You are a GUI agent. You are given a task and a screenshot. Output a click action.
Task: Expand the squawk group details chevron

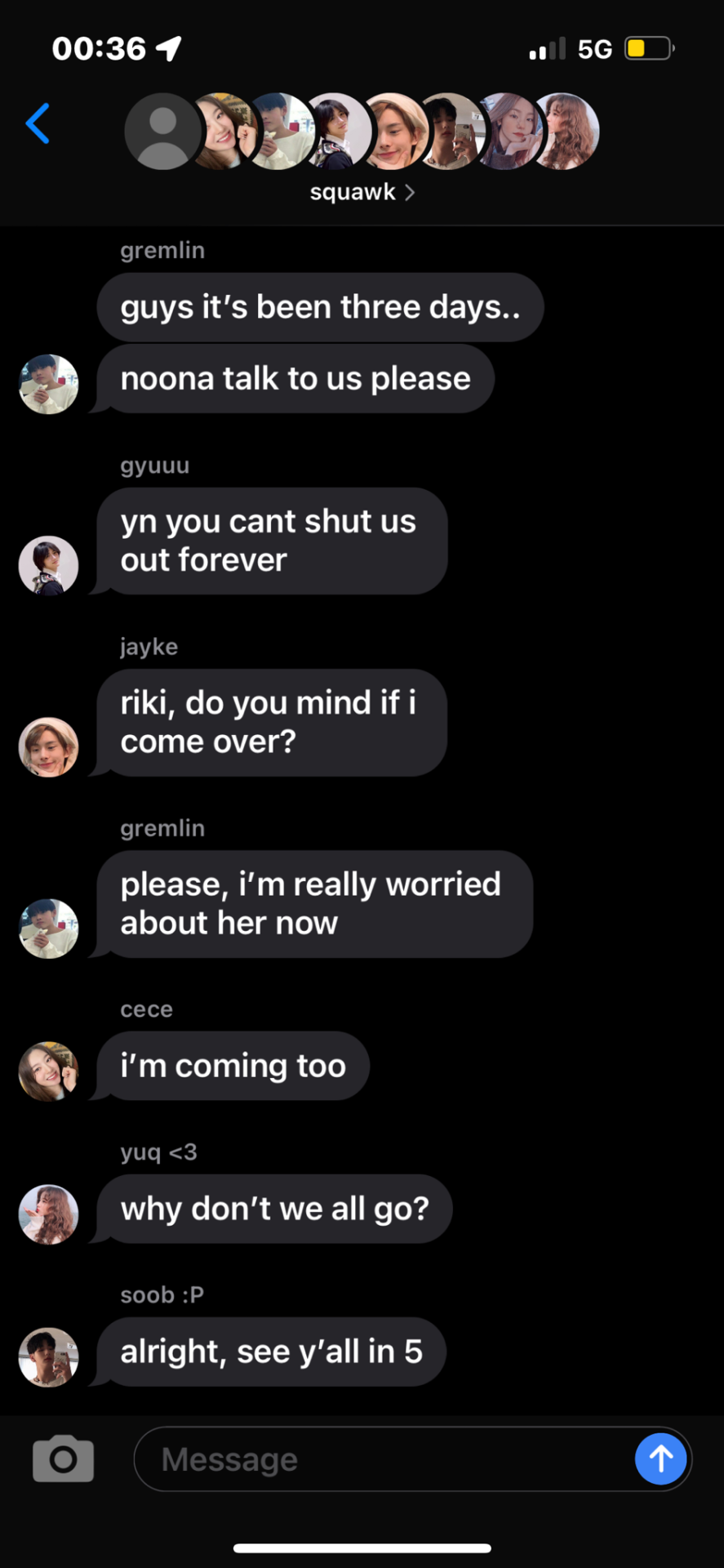click(x=410, y=192)
